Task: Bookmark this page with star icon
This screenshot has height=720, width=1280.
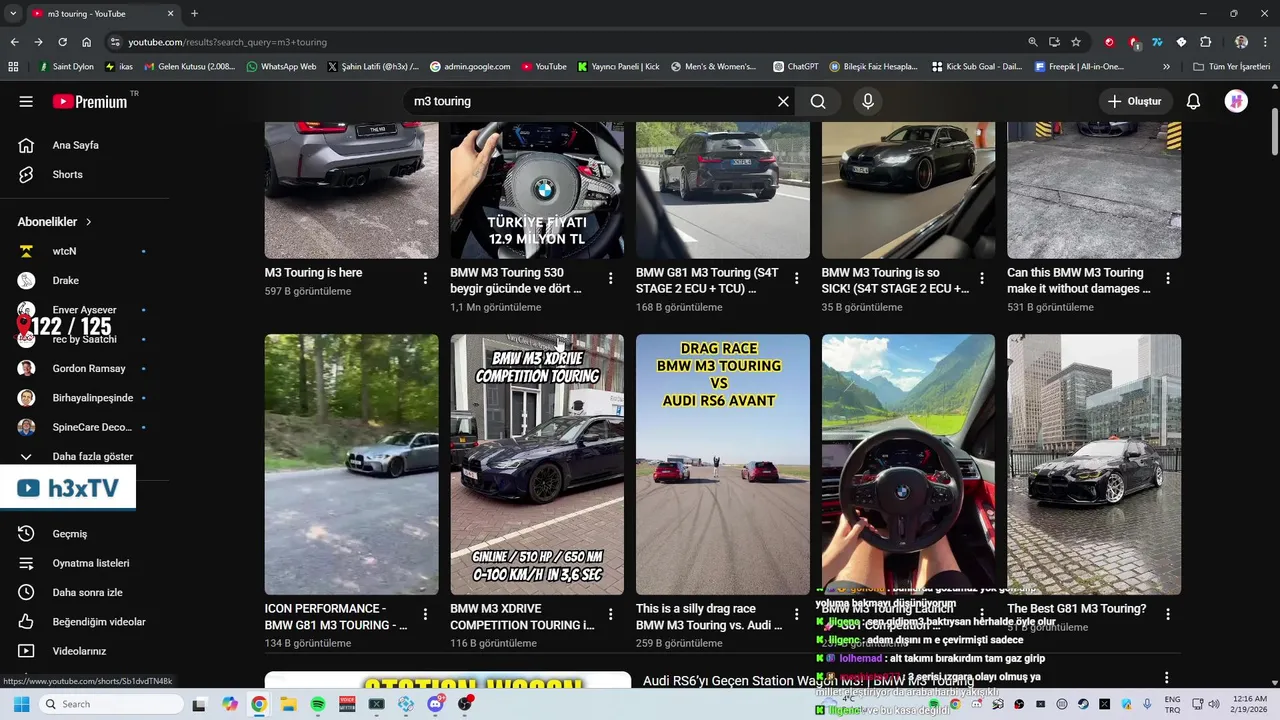Action: (1076, 42)
